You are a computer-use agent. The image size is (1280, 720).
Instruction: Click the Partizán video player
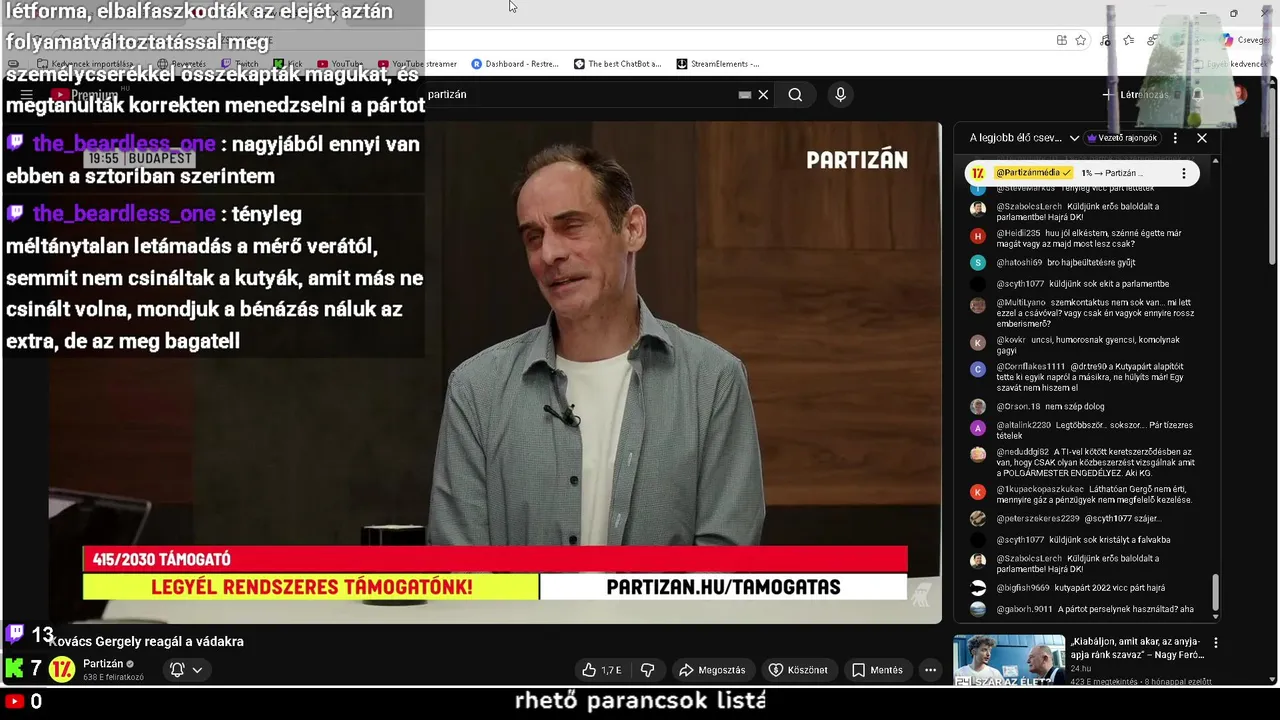click(495, 372)
